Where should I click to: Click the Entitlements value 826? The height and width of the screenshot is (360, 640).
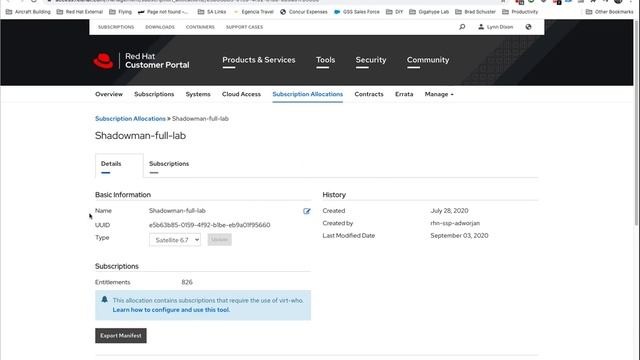[187, 282]
